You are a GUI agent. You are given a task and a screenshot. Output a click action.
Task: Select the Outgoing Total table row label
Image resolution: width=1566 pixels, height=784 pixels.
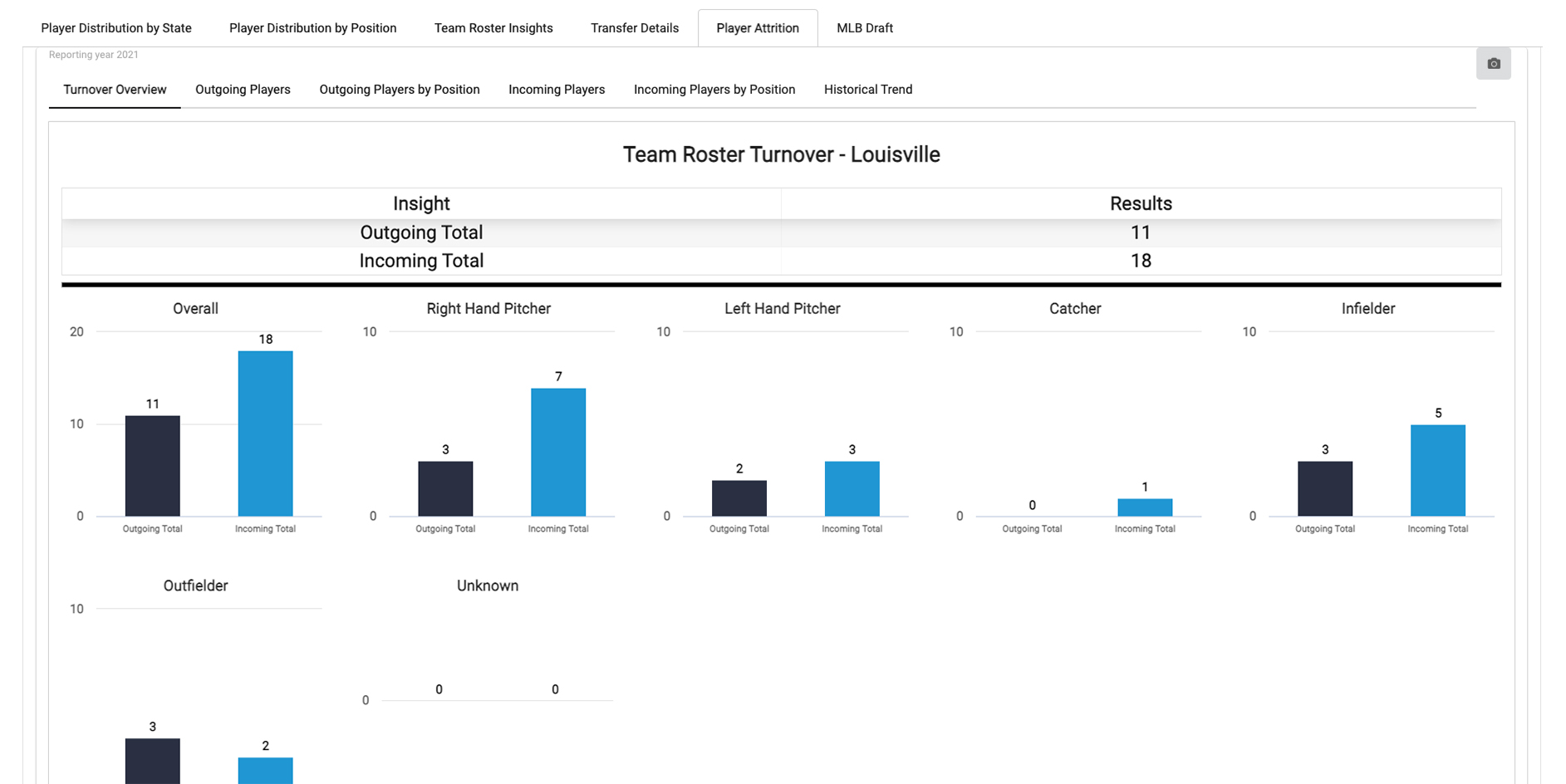coord(421,233)
